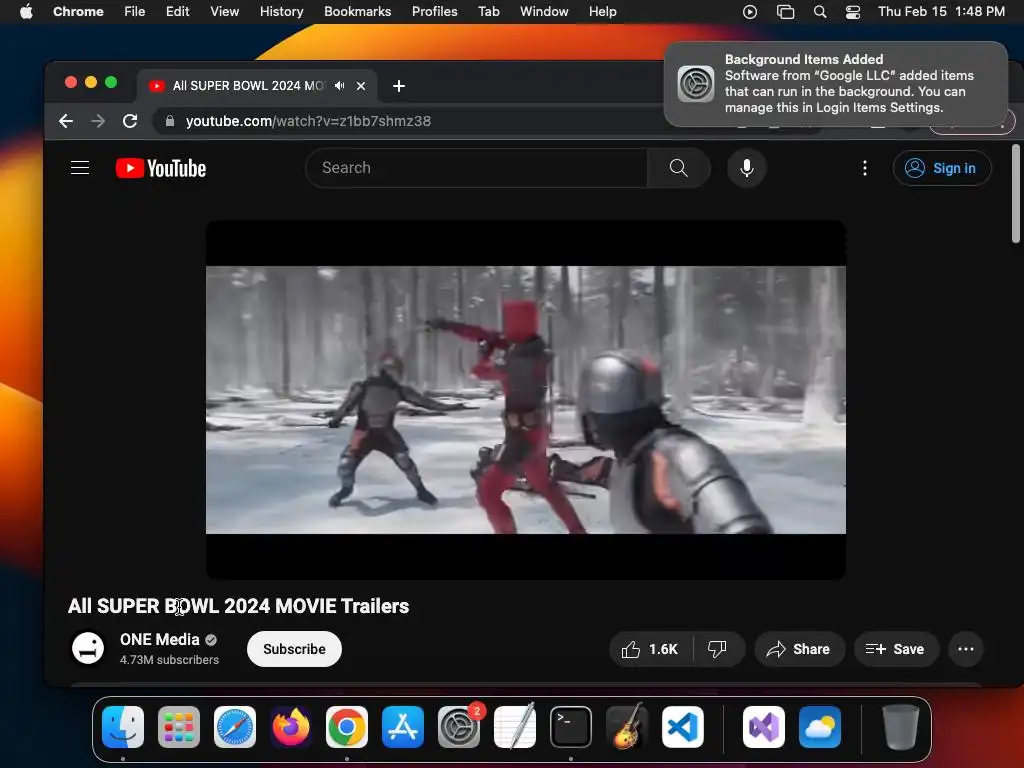Open System Settings from the Dock
The width and height of the screenshot is (1024, 768).
(459, 727)
